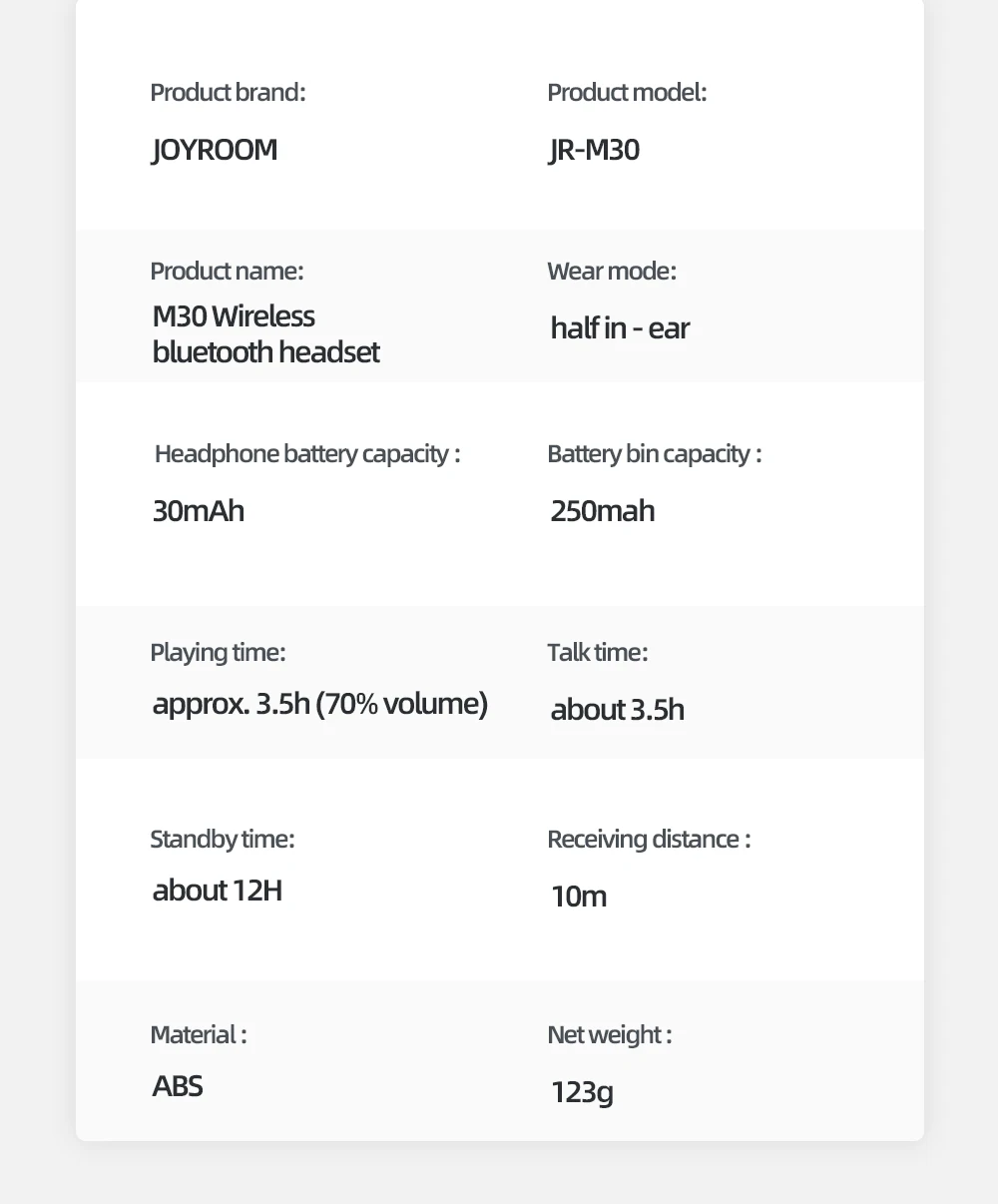998x1204 pixels.
Task: Click the ABS material value
Action: coord(178,1086)
